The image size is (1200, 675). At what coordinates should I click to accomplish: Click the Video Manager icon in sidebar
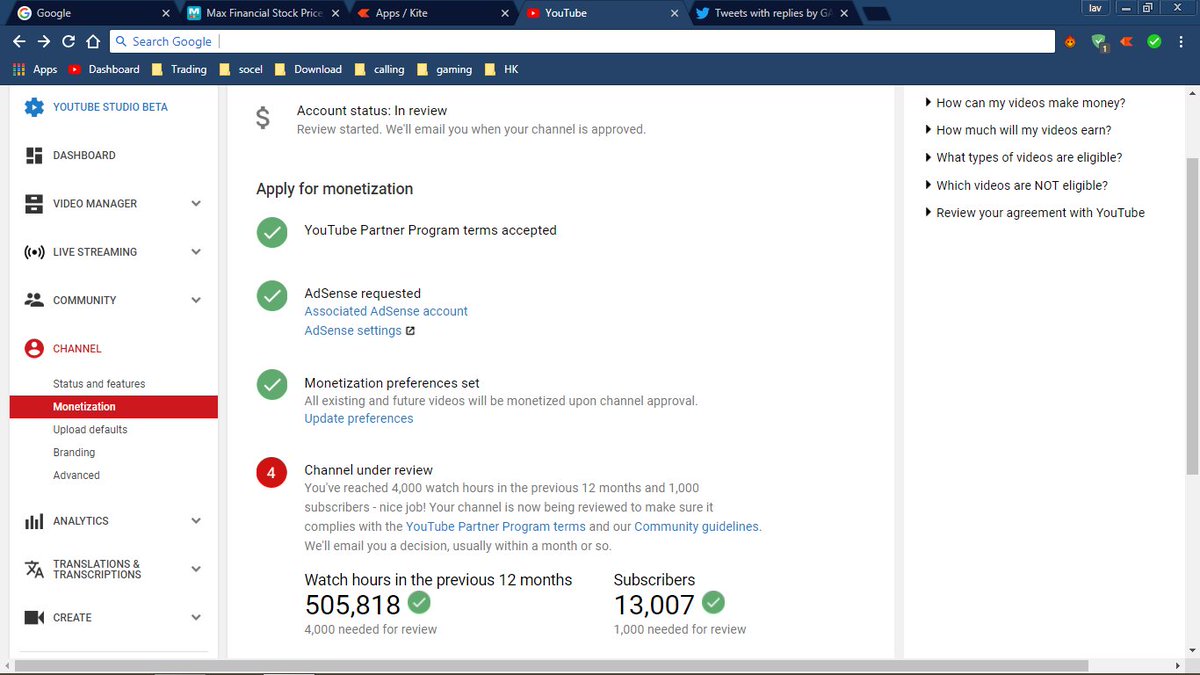click(35, 203)
